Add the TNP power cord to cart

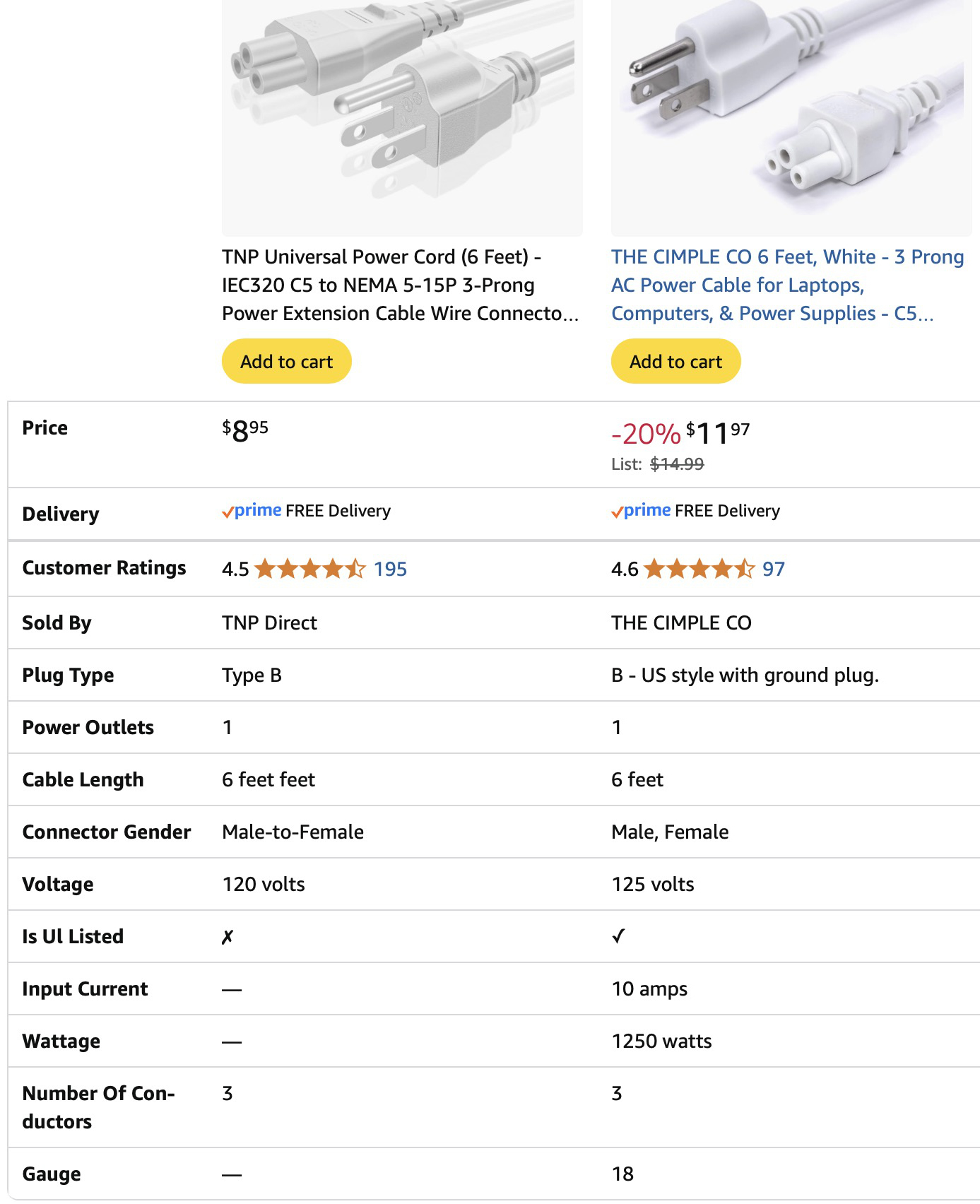(x=286, y=362)
